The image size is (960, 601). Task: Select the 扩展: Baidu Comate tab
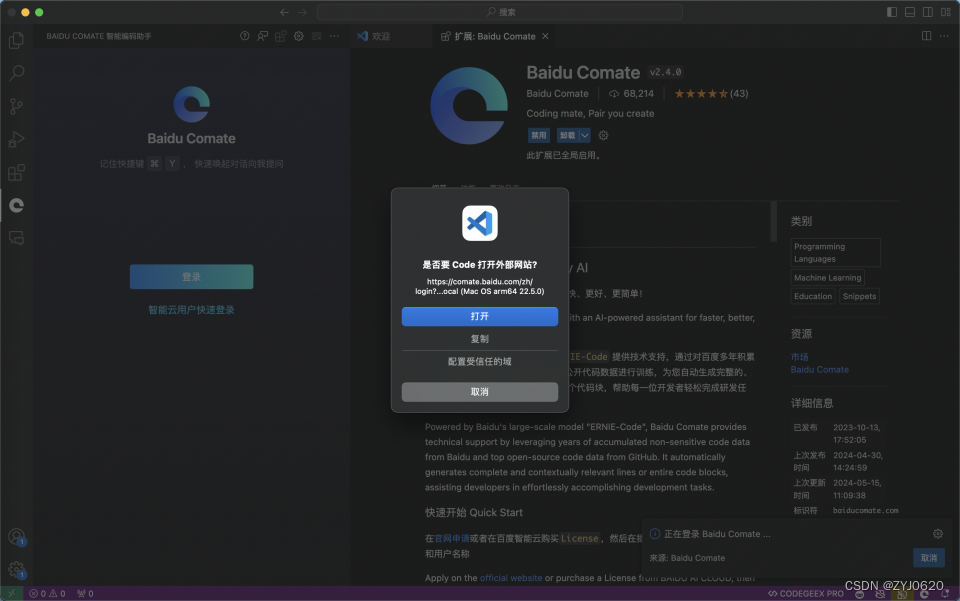click(495, 36)
